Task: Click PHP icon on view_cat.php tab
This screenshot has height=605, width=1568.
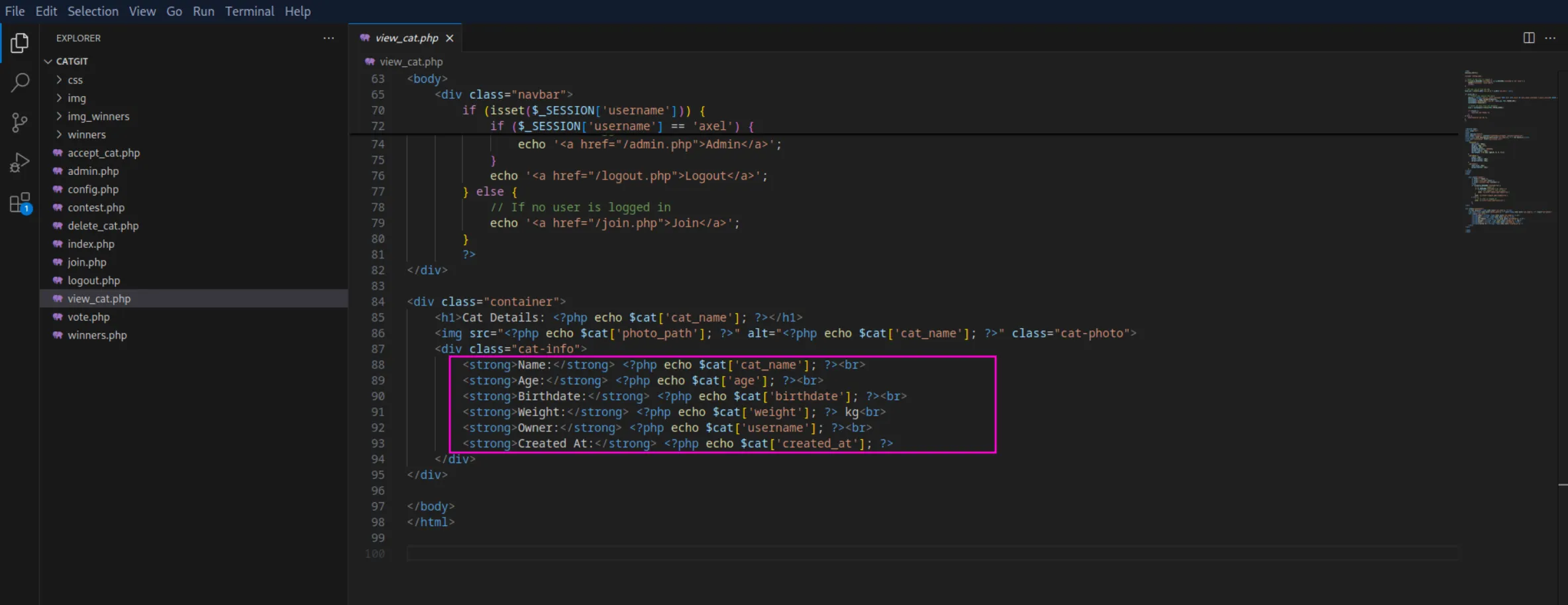Action: pyautogui.click(x=365, y=38)
